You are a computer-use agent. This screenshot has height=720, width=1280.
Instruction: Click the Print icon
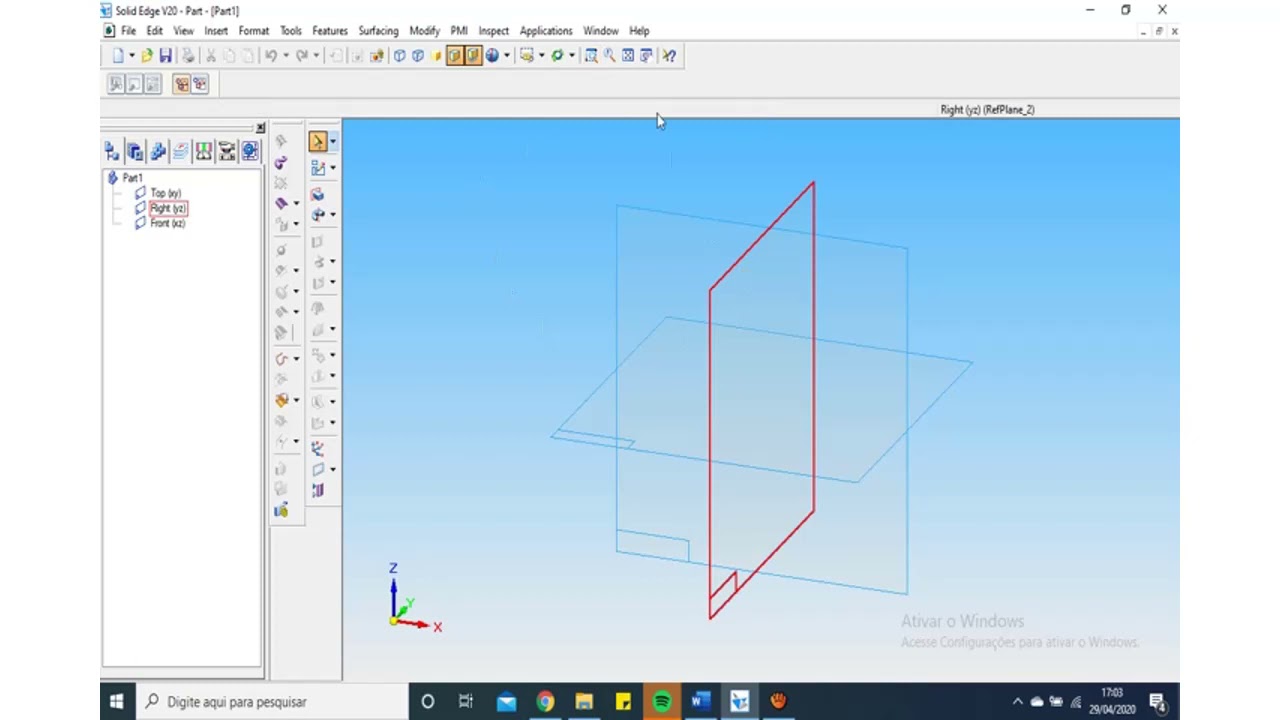point(188,56)
